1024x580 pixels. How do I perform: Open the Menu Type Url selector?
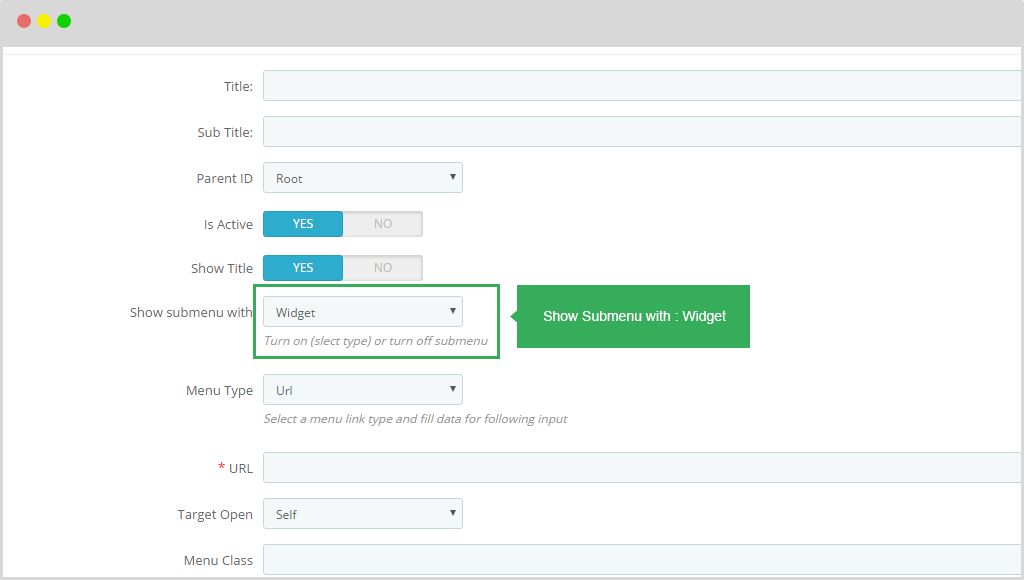(x=362, y=389)
